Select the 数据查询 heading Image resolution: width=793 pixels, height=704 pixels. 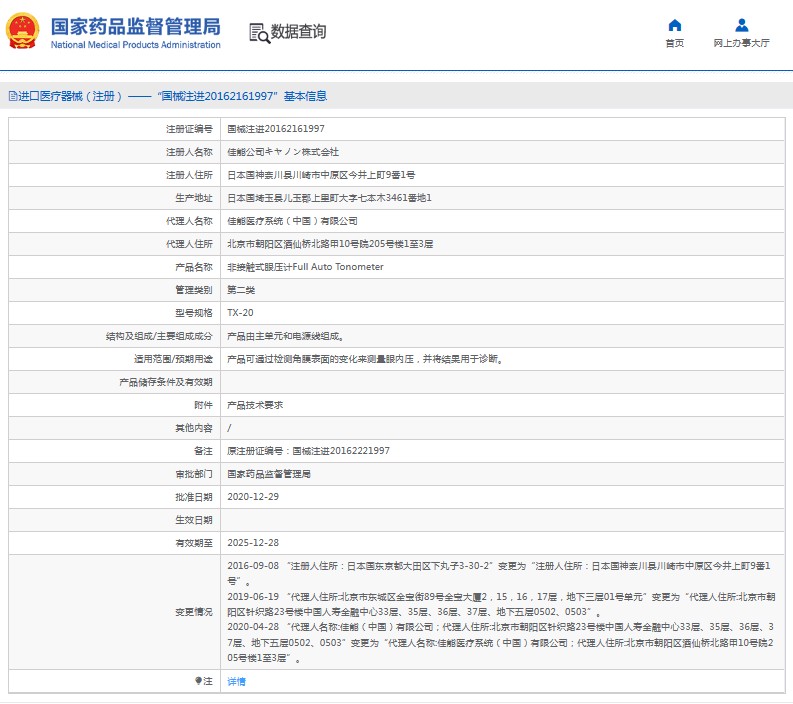pos(298,31)
